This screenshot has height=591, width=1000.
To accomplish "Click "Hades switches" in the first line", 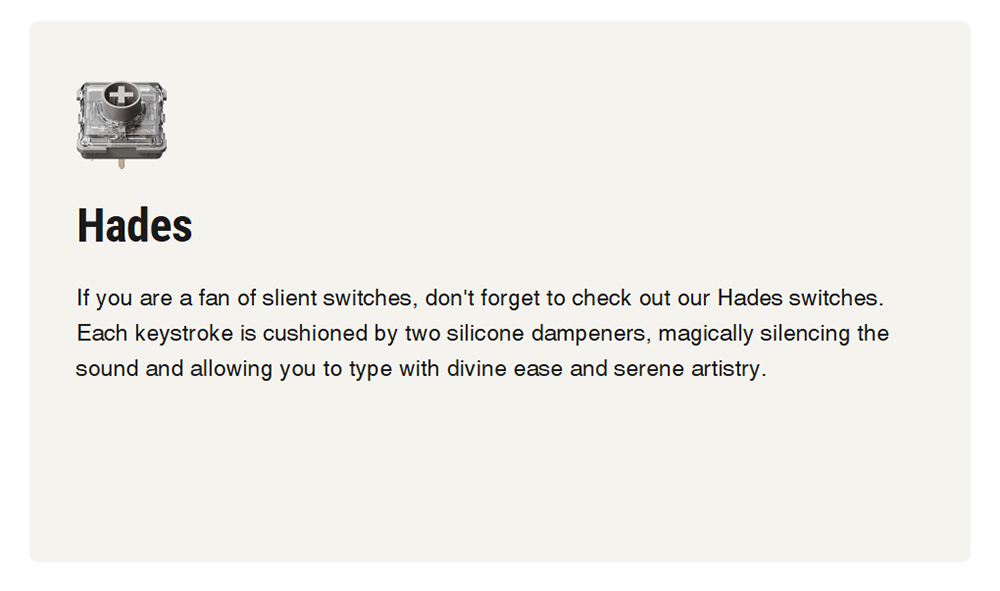I will click(800, 298).
